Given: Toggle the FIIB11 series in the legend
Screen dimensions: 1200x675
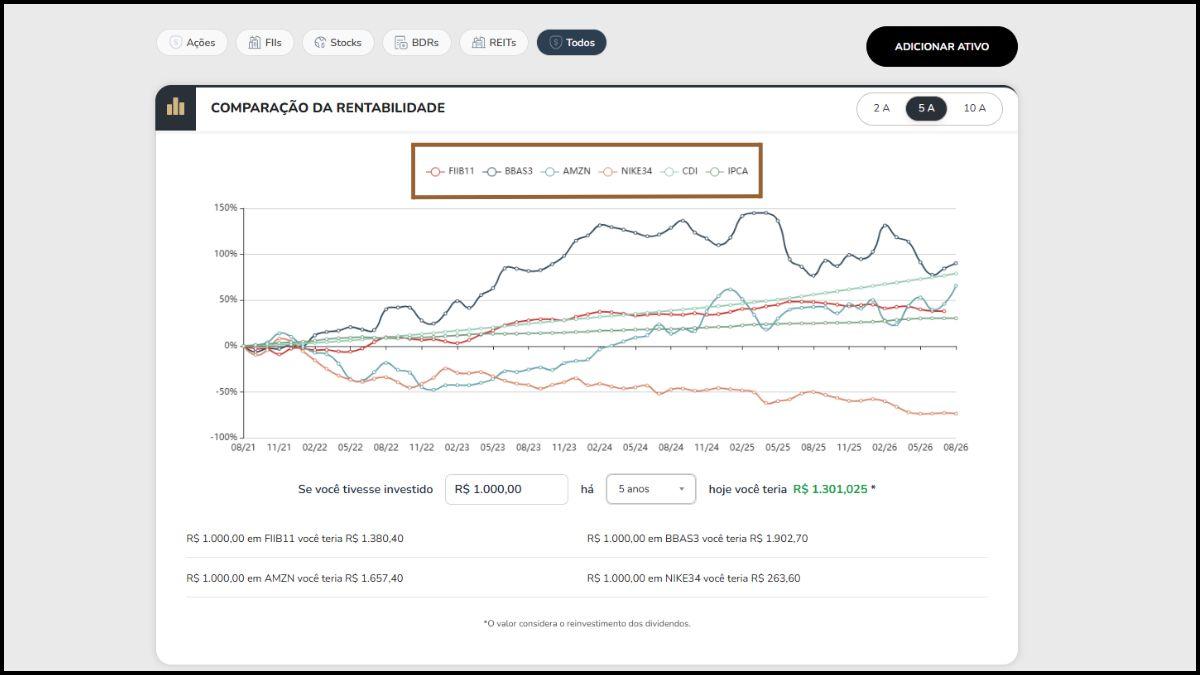Looking at the screenshot, I should click(x=450, y=171).
